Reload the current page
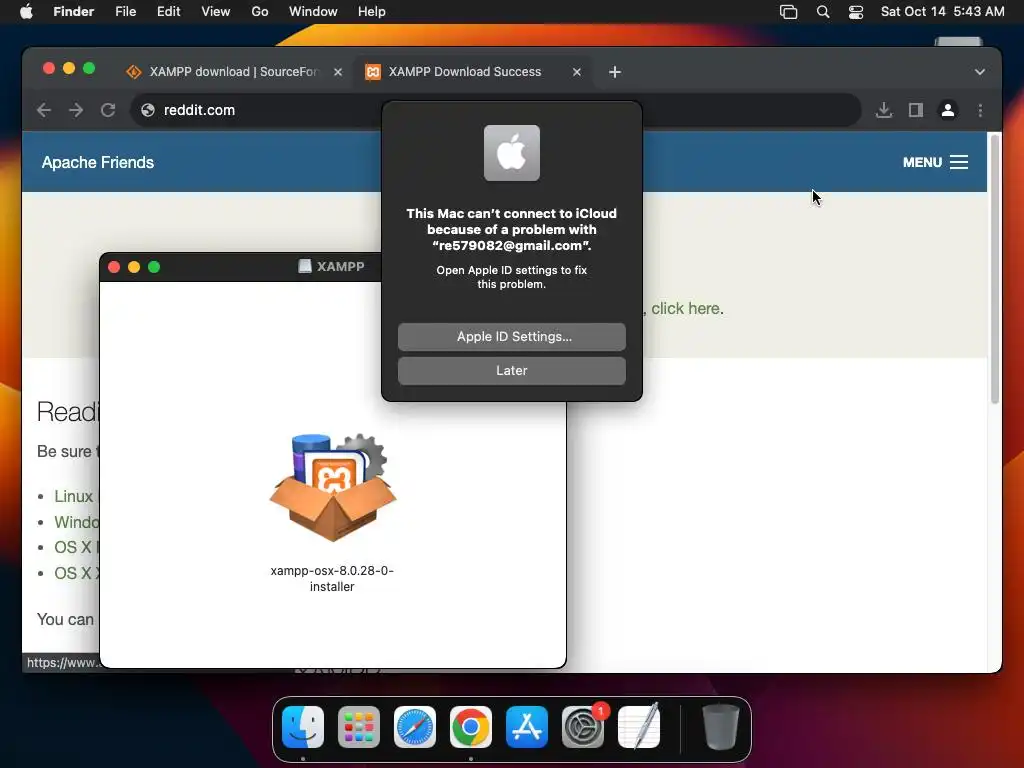Viewport: 1024px width, 768px height. (108, 110)
